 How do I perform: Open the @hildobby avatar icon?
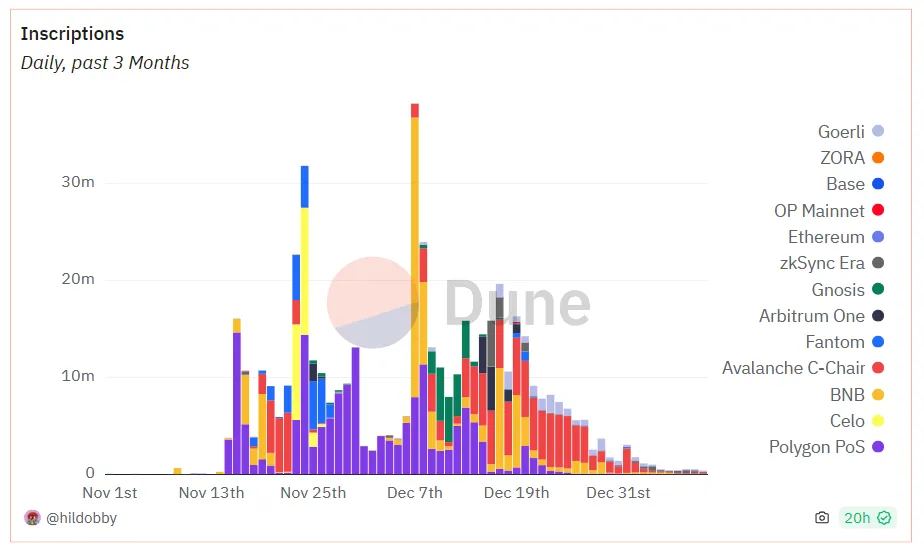(x=32, y=518)
